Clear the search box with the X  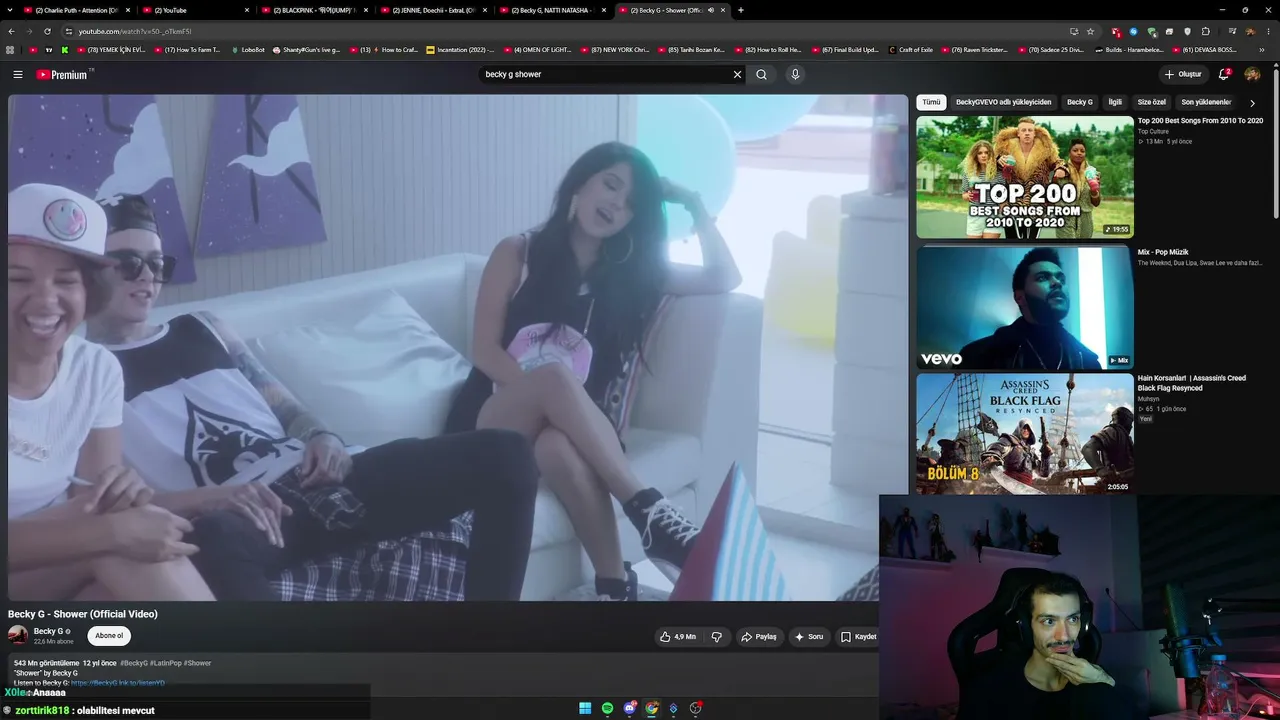738,74
